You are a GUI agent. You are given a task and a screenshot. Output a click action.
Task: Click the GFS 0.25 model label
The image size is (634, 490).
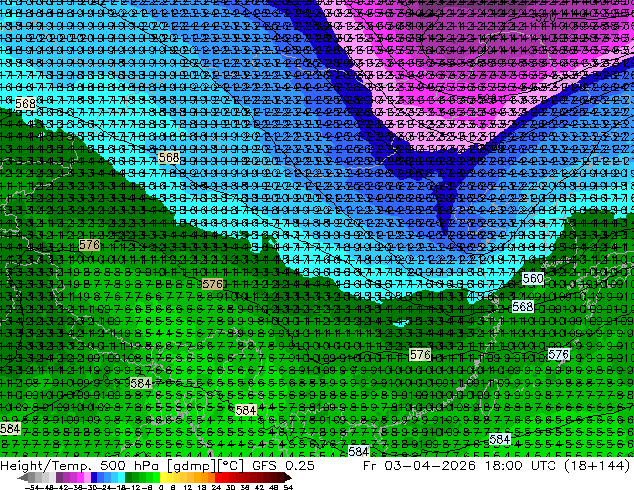(x=283, y=466)
